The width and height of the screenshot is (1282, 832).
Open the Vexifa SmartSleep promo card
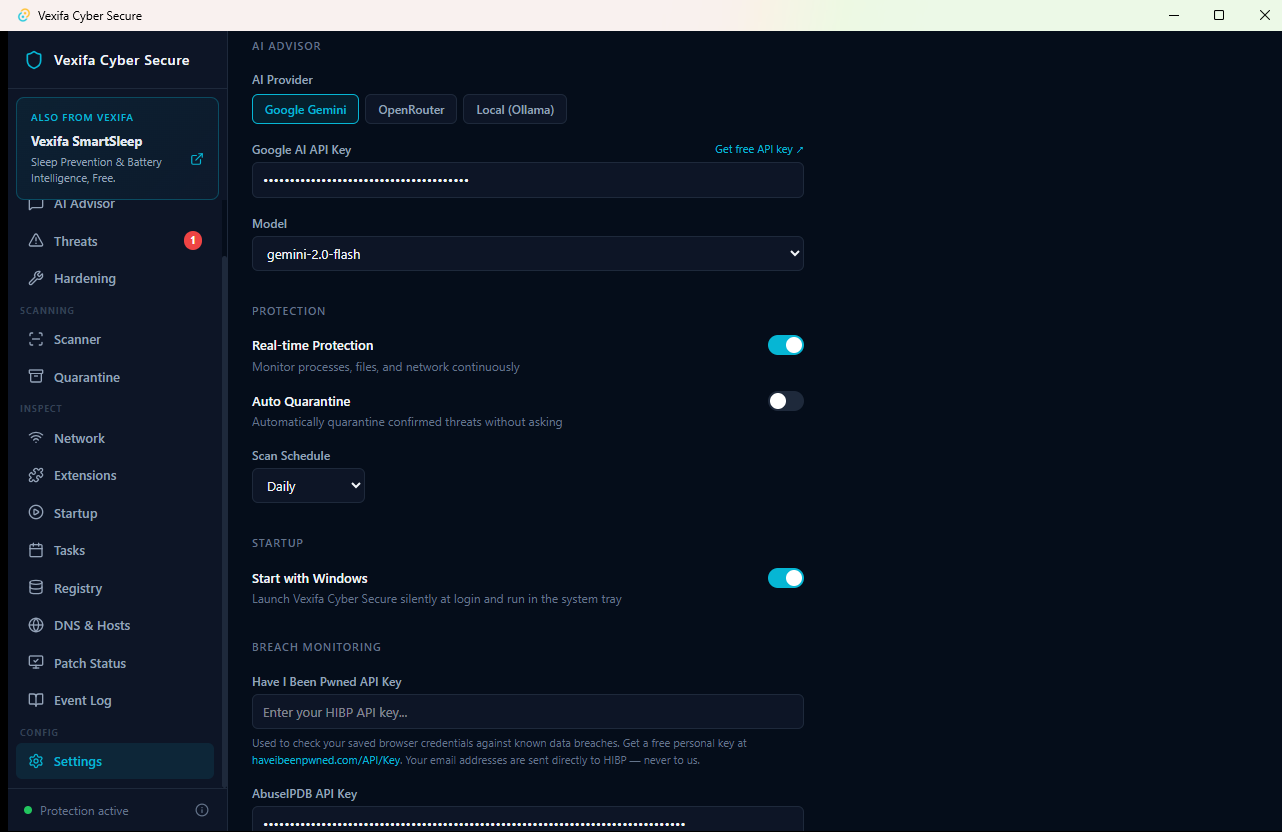(x=118, y=148)
